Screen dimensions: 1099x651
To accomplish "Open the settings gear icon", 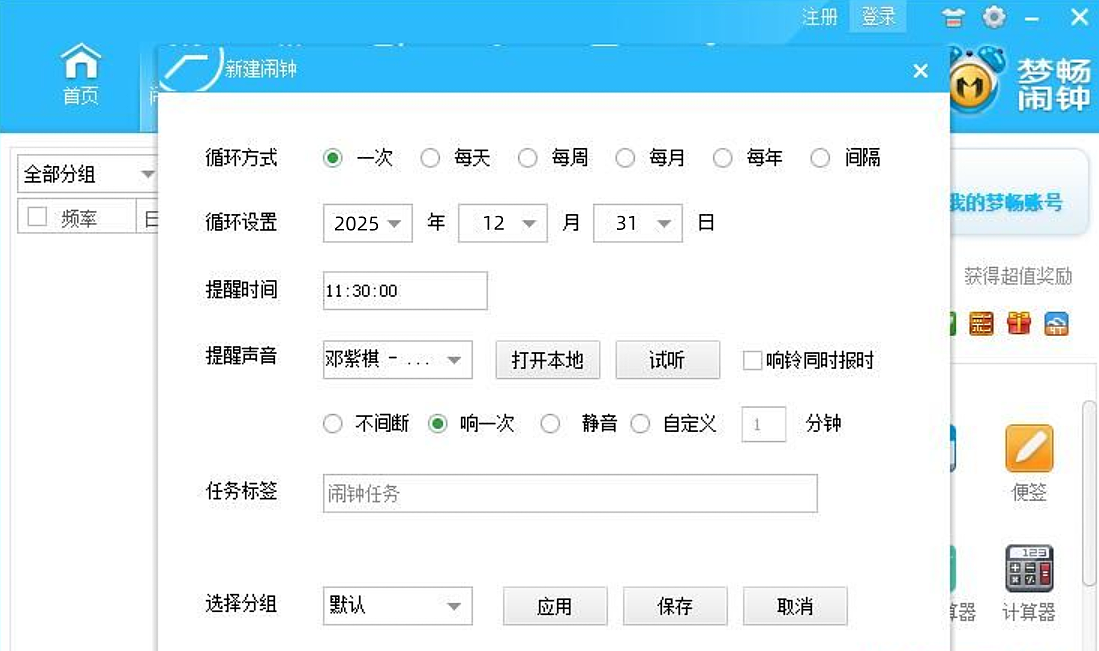I will pyautogui.click(x=993, y=17).
